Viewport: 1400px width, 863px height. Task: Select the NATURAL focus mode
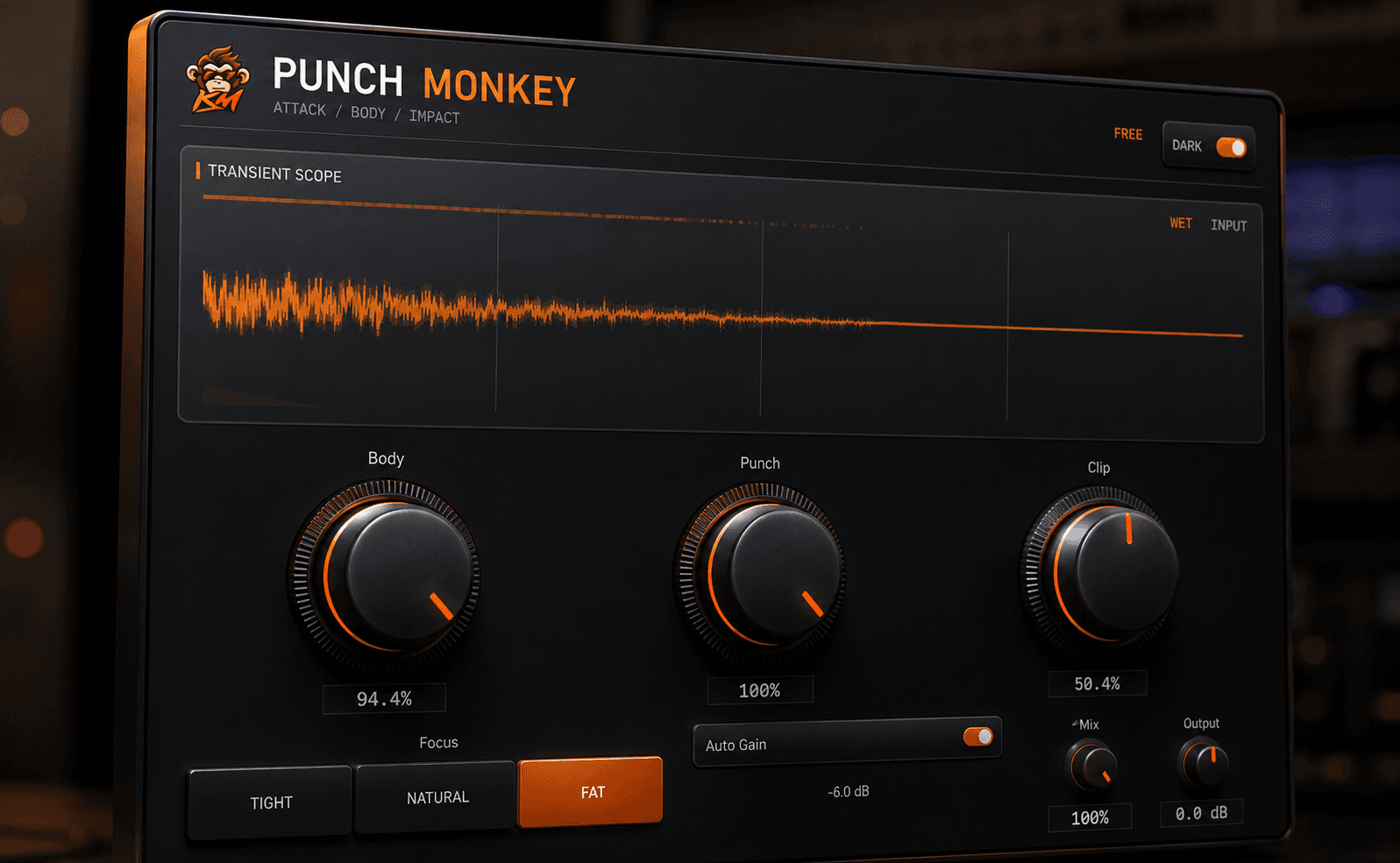437,797
